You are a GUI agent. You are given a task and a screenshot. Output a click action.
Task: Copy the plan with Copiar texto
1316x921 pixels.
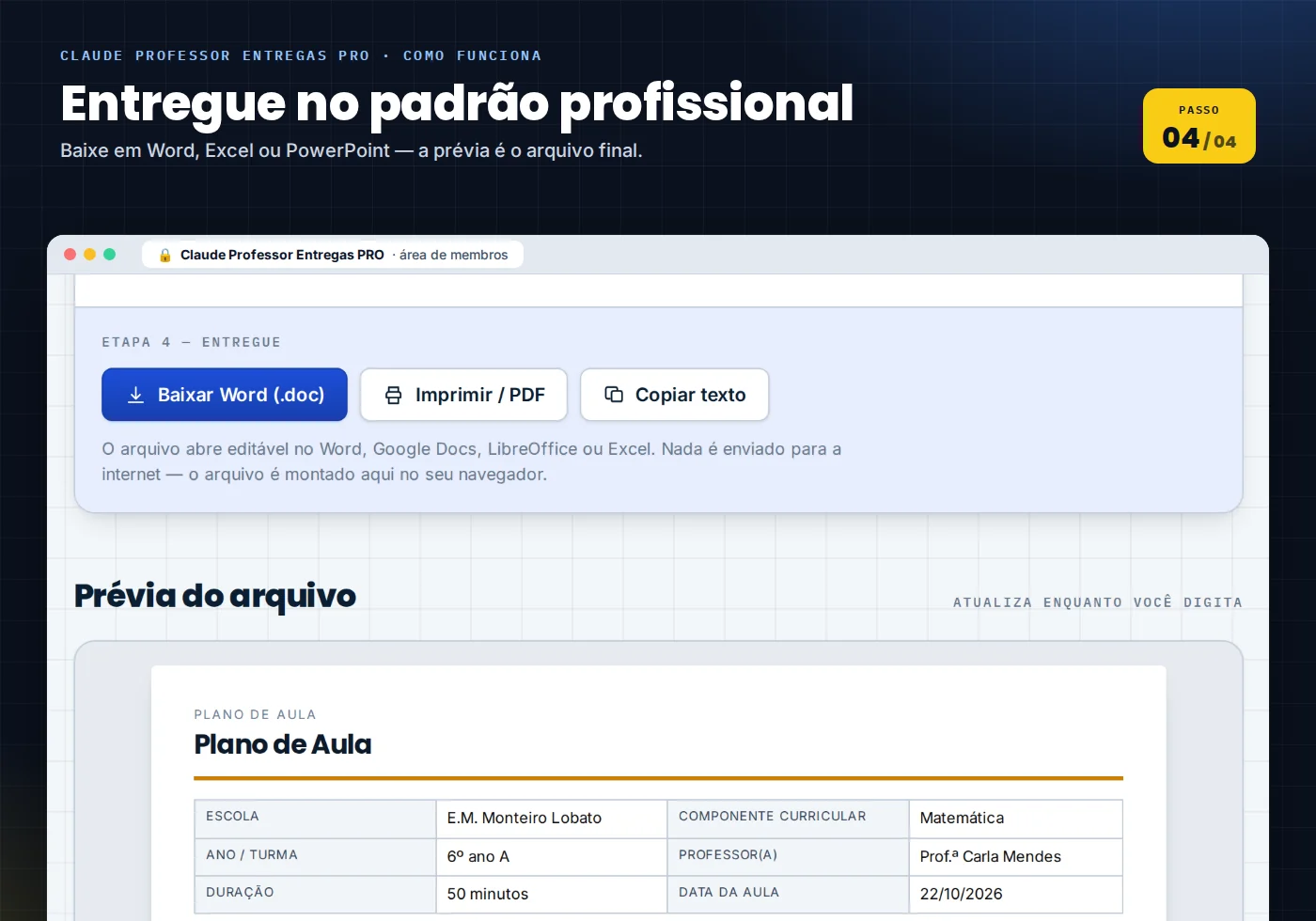675,395
